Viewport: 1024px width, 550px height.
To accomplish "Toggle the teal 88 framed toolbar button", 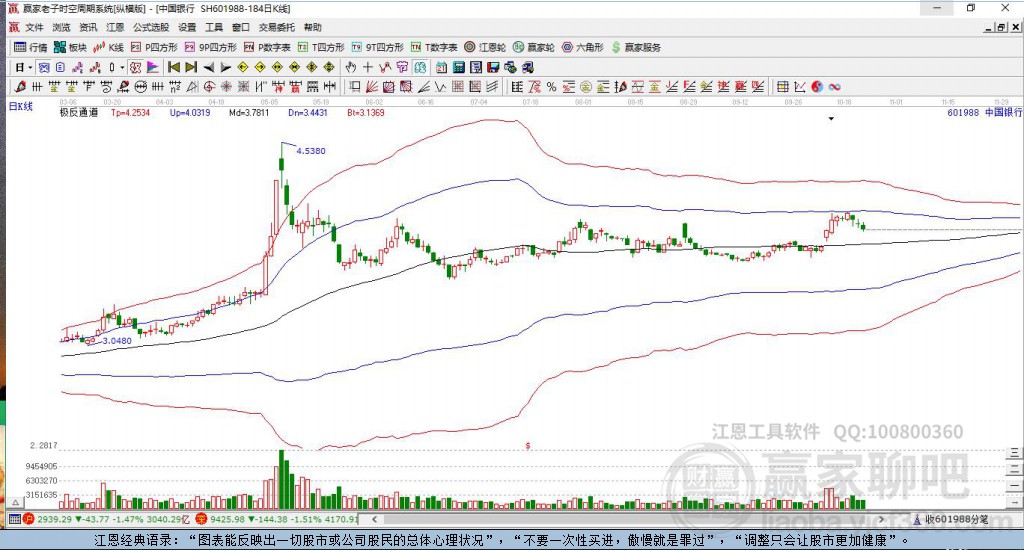I will 420,67.
